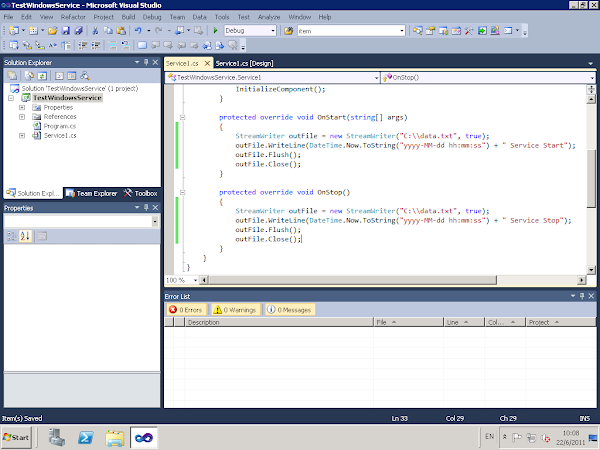The height and width of the screenshot is (450, 600).
Task: Sort Error List by Project column
Action: (x=561, y=322)
